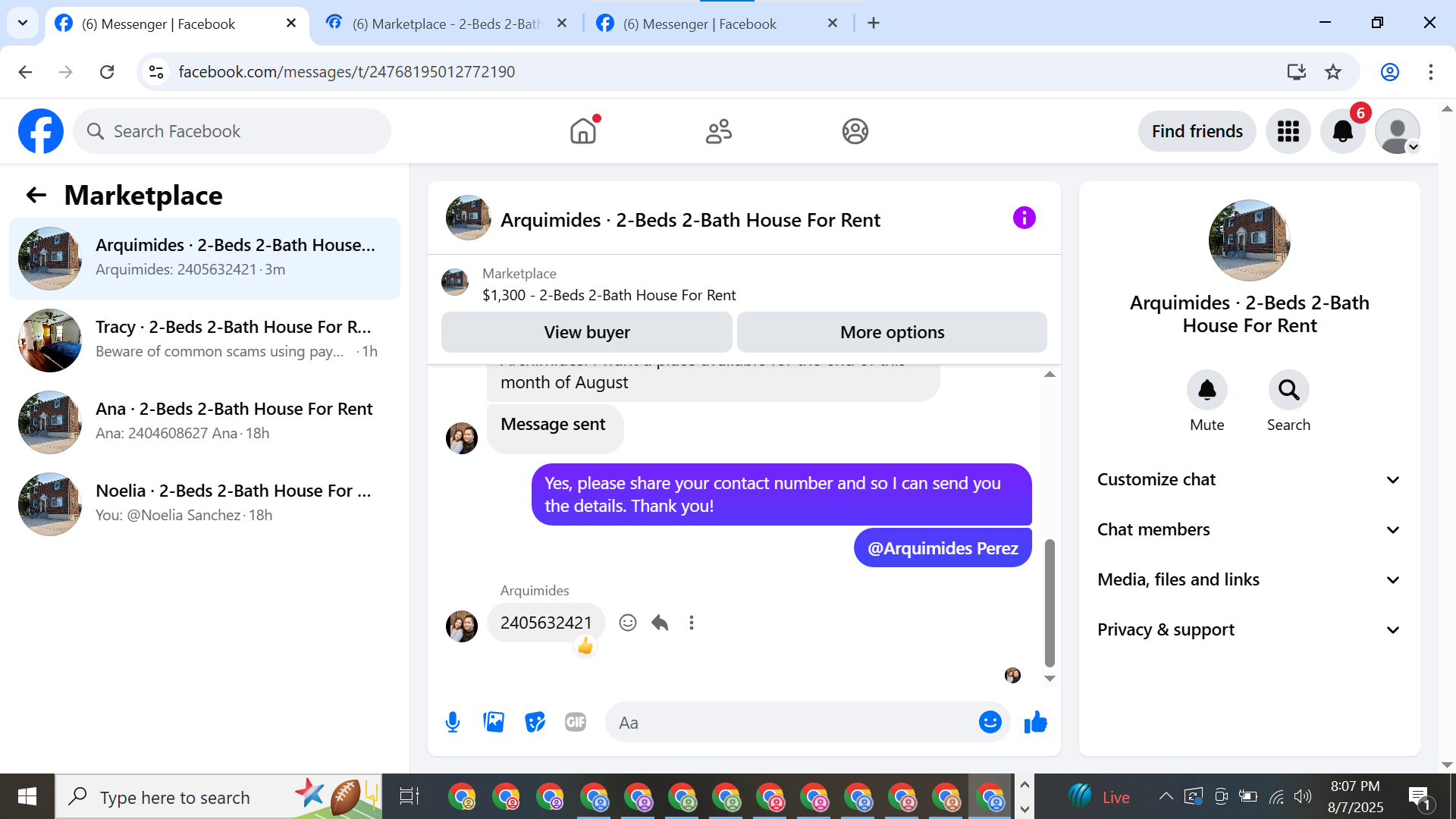
Task: Click the chat scrollbar up arrow
Action: [x=1050, y=375]
